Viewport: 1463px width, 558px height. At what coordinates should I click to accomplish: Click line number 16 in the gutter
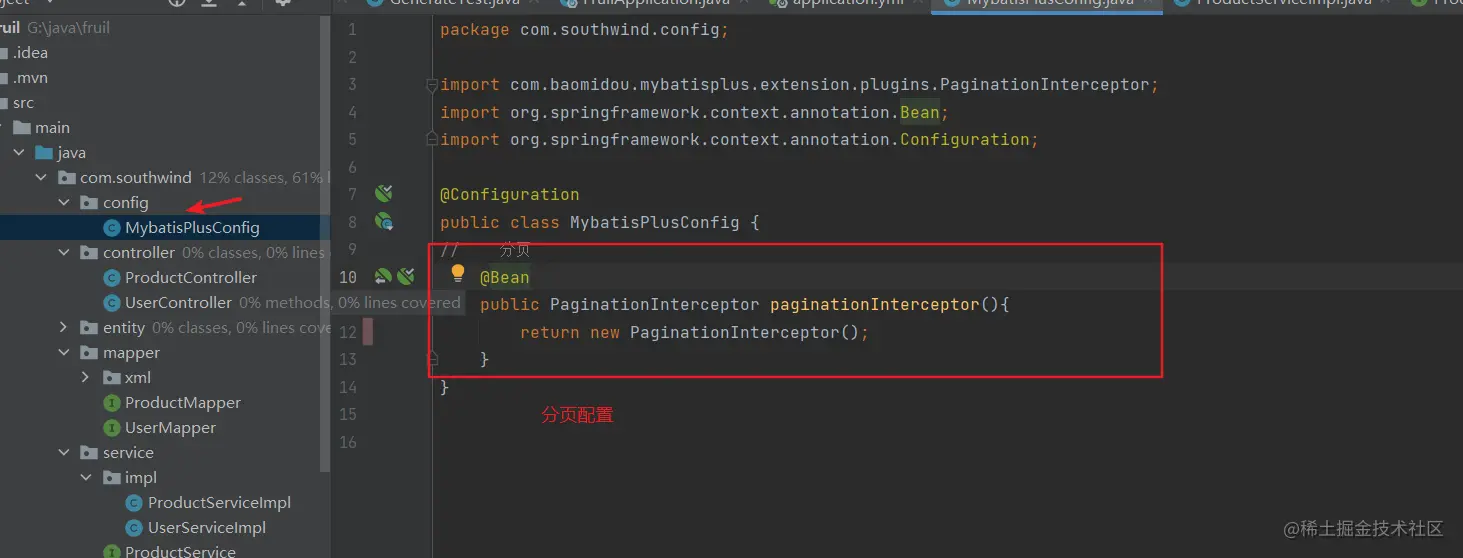pos(347,442)
